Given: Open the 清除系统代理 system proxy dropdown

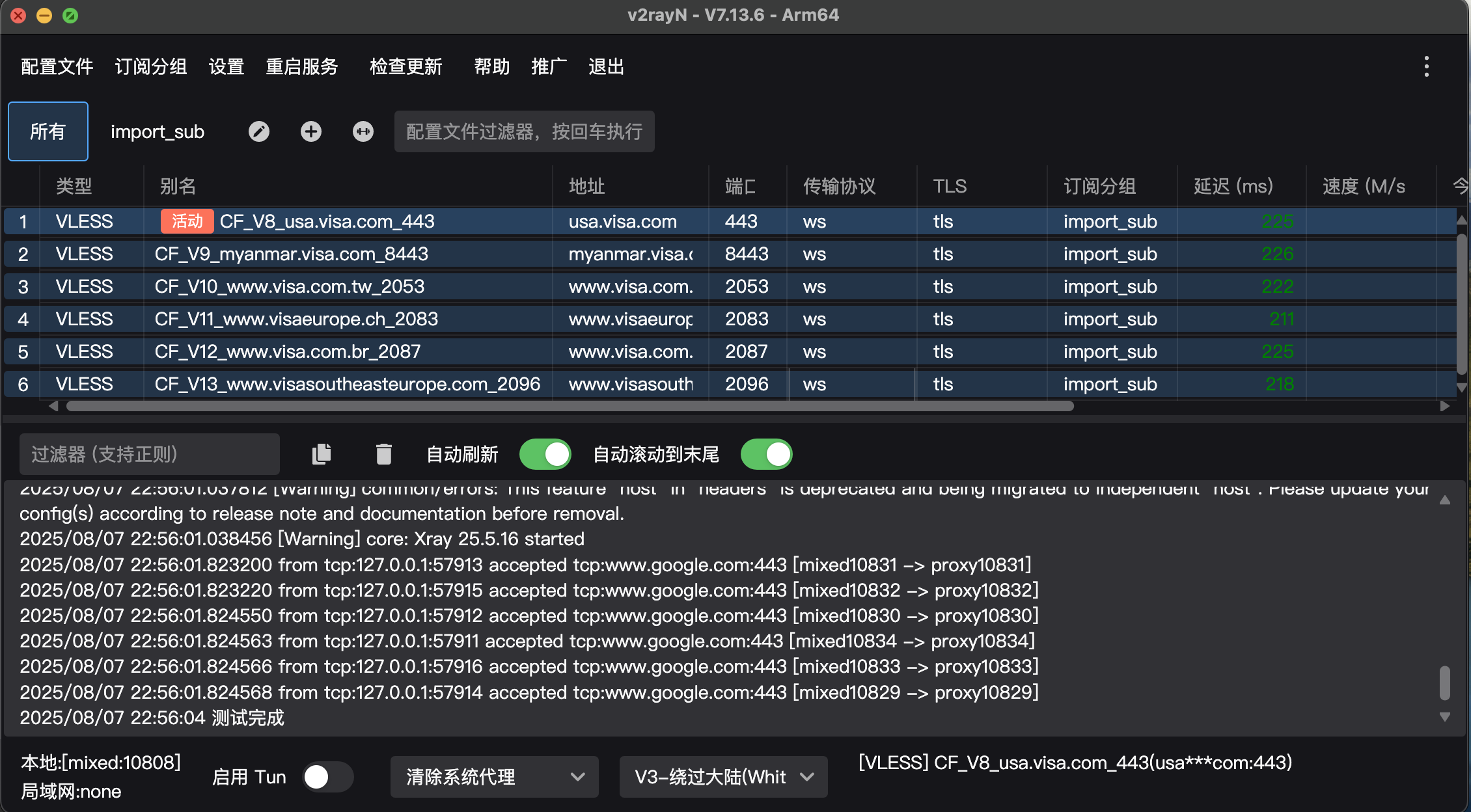Looking at the screenshot, I should tap(494, 776).
